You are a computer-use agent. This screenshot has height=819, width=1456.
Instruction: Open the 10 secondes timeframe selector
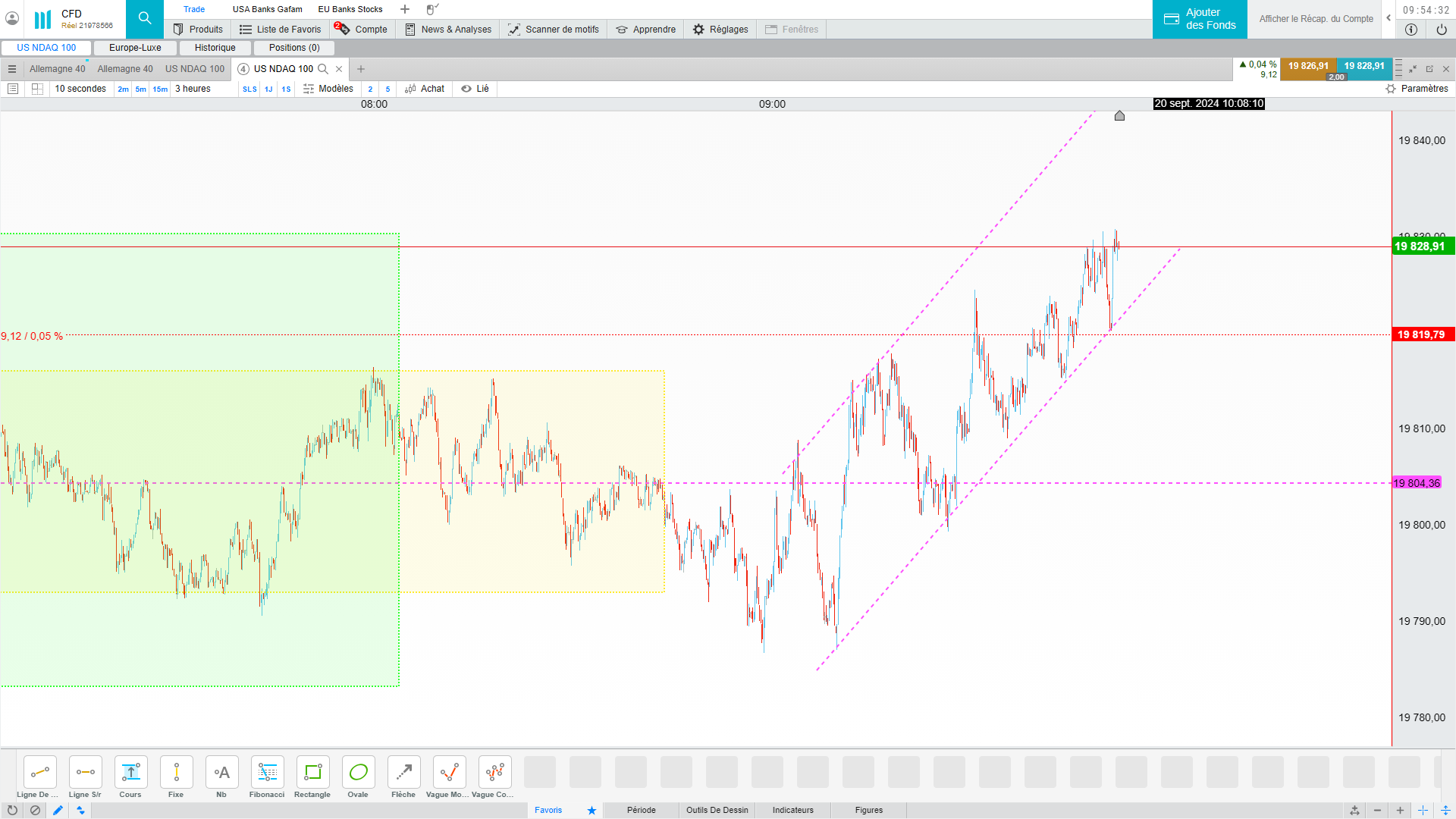click(x=80, y=89)
